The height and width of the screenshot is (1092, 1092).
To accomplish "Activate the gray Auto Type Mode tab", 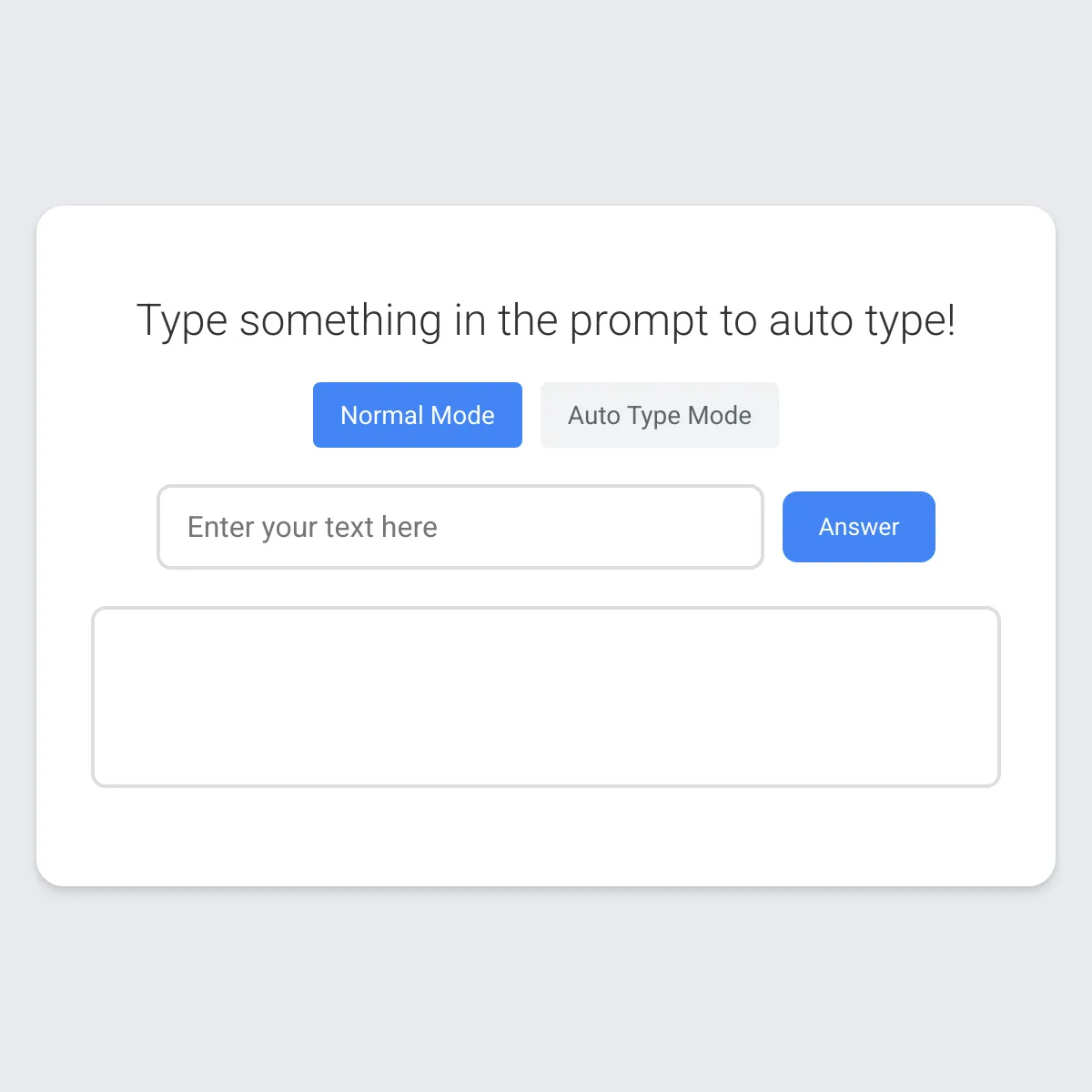I will point(660,415).
